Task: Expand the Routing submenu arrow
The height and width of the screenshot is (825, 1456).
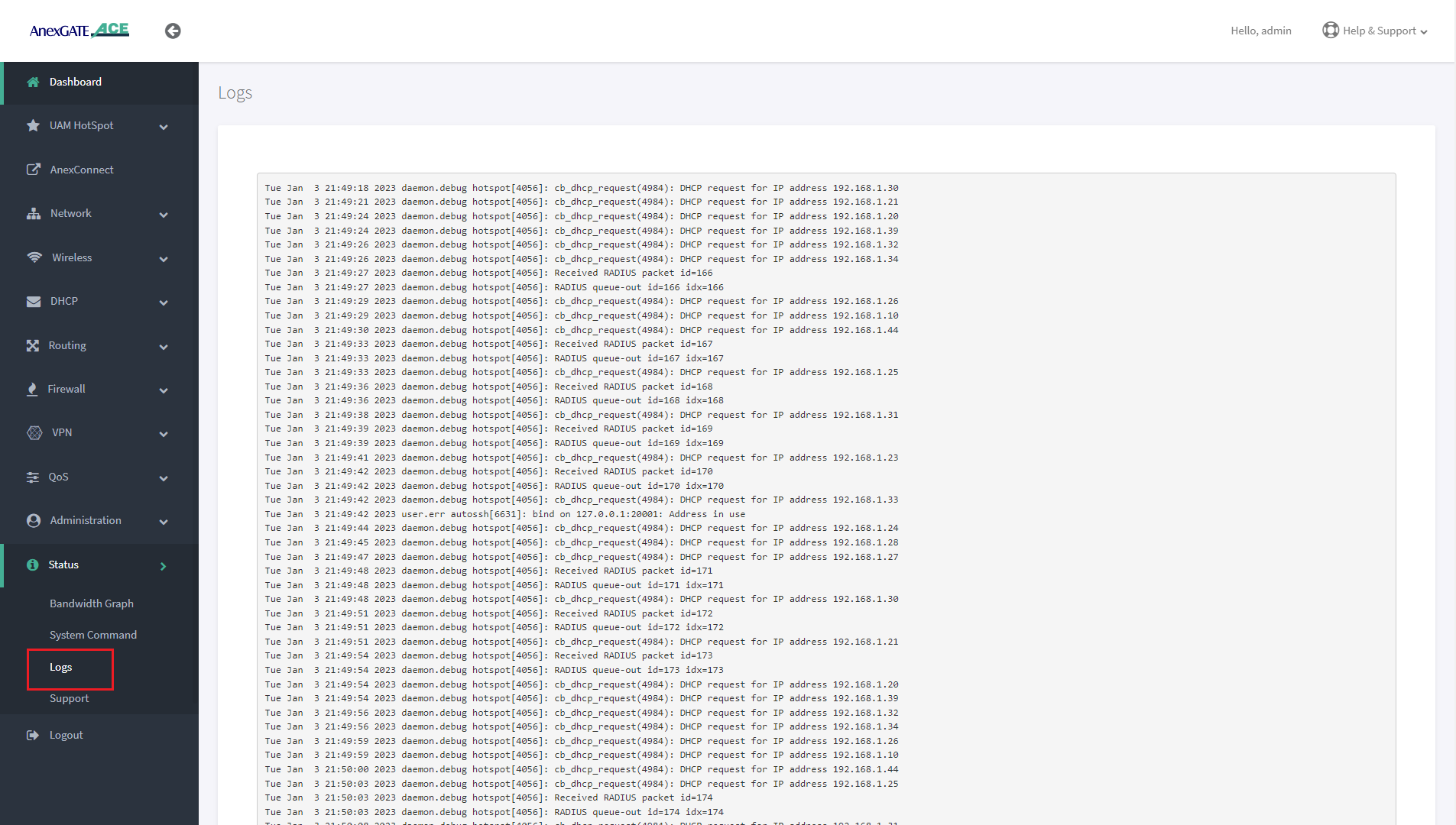Action: coord(164,347)
